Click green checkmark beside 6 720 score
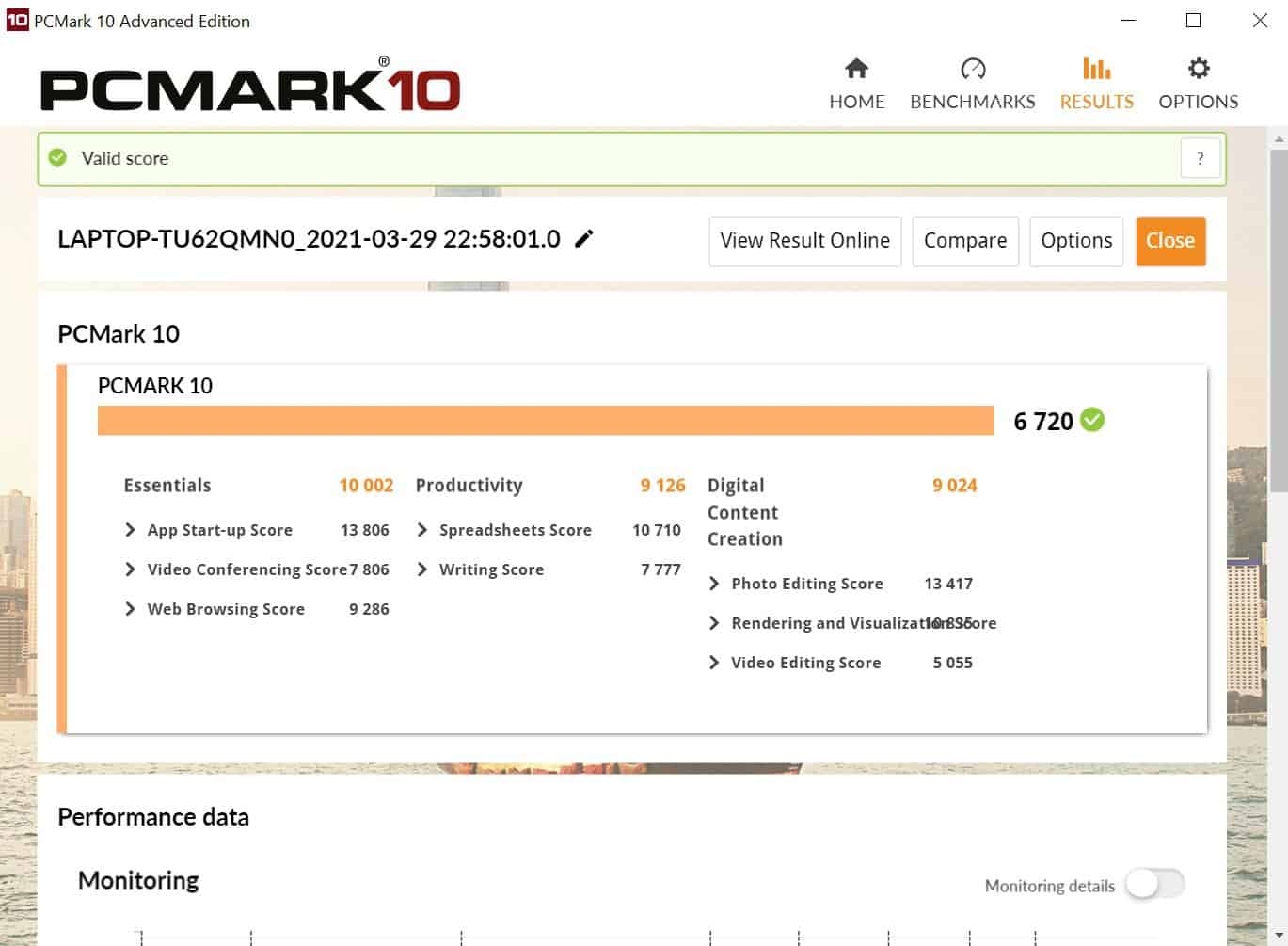This screenshot has width=1288, height=946. coord(1092,420)
